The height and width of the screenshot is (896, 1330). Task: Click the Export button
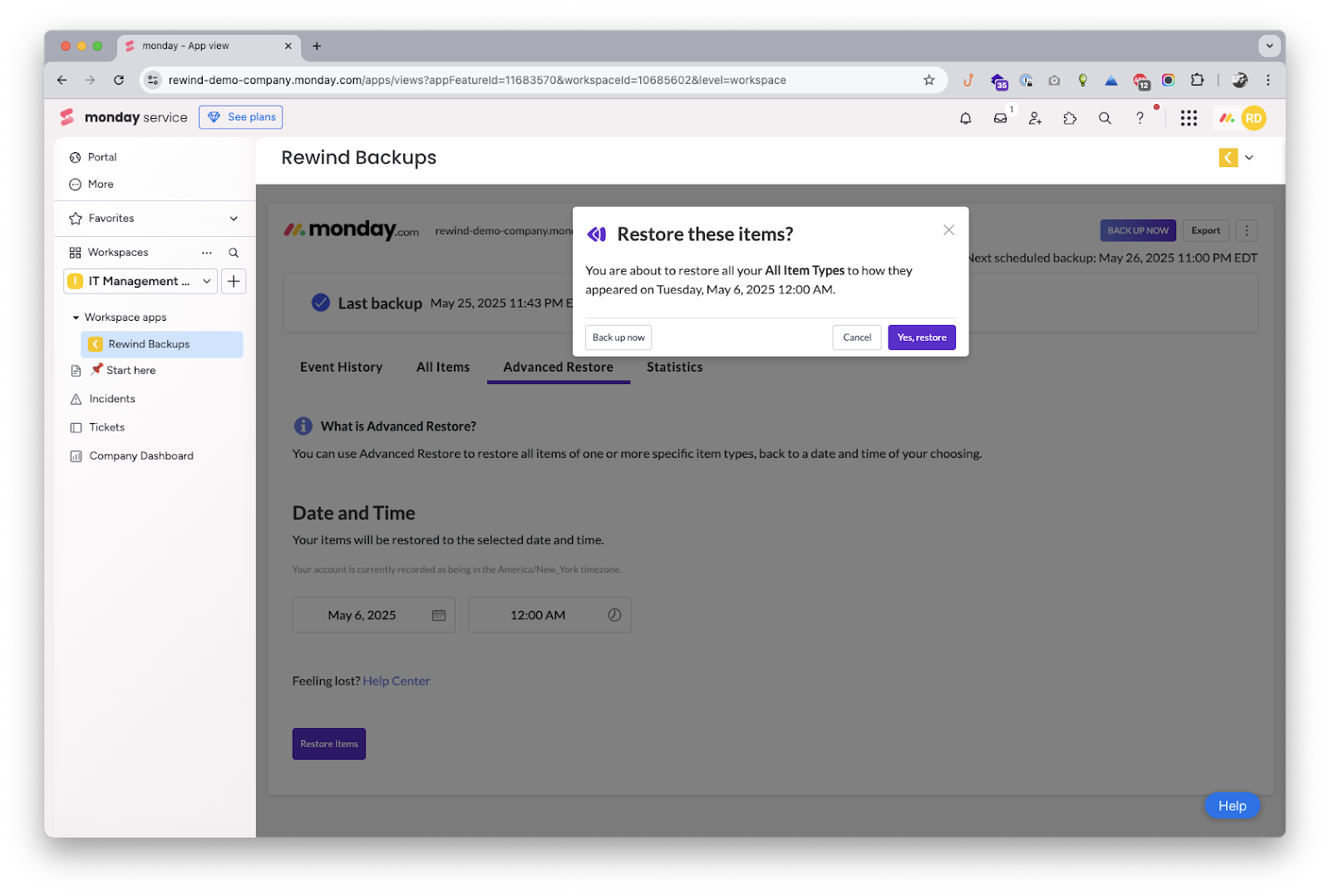coord(1205,230)
